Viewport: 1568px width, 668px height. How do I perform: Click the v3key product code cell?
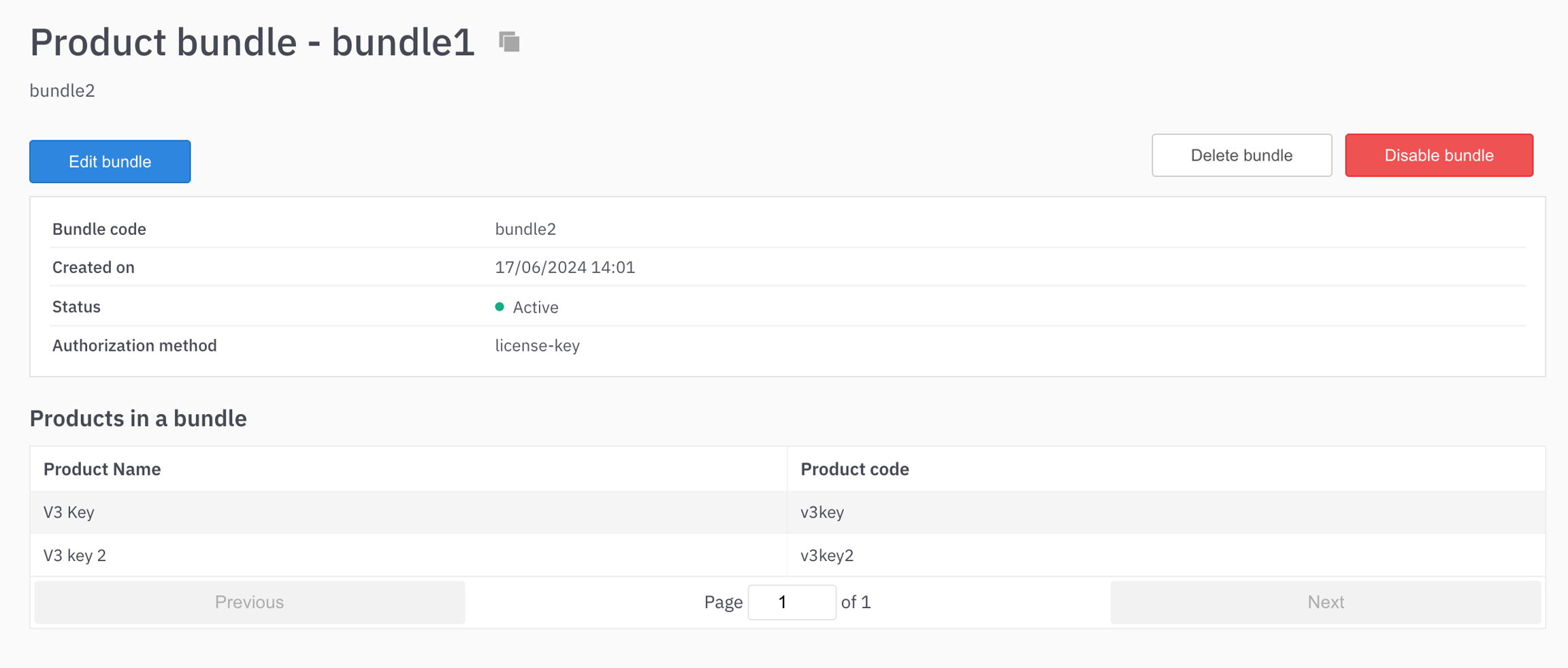coord(822,512)
